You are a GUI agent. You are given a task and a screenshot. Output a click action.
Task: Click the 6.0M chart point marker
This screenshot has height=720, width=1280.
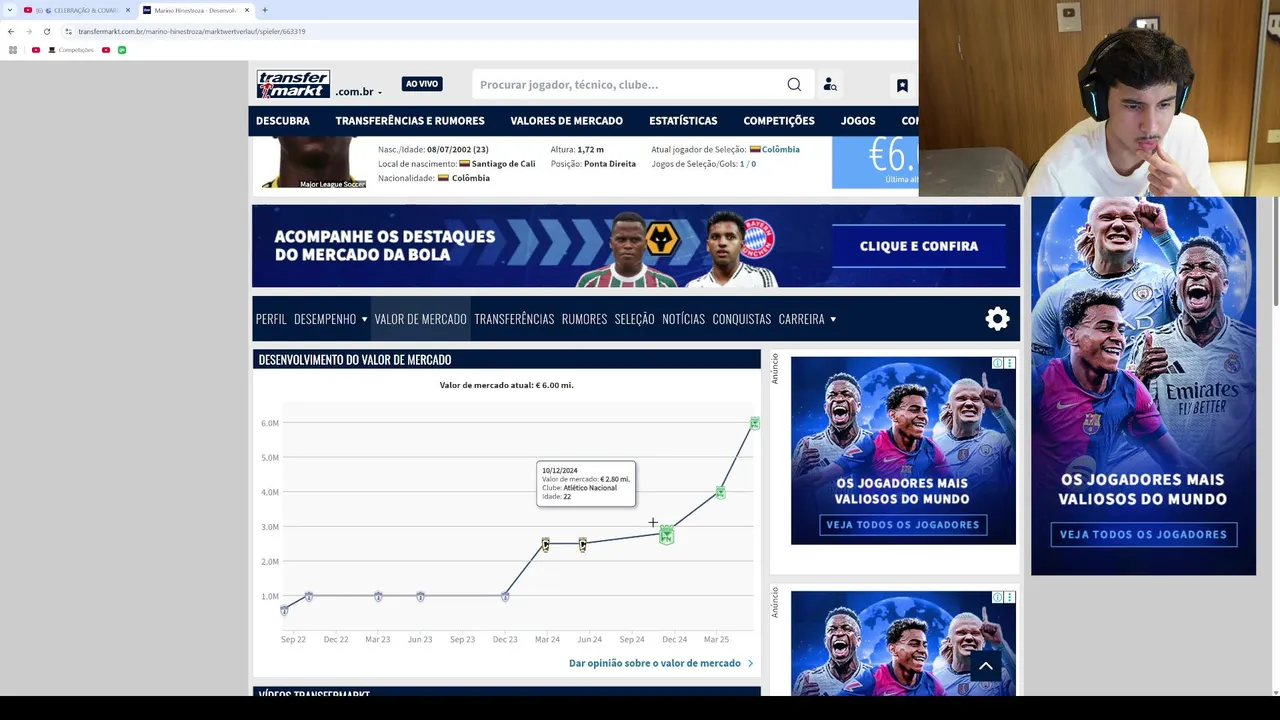pyautogui.click(x=754, y=423)
